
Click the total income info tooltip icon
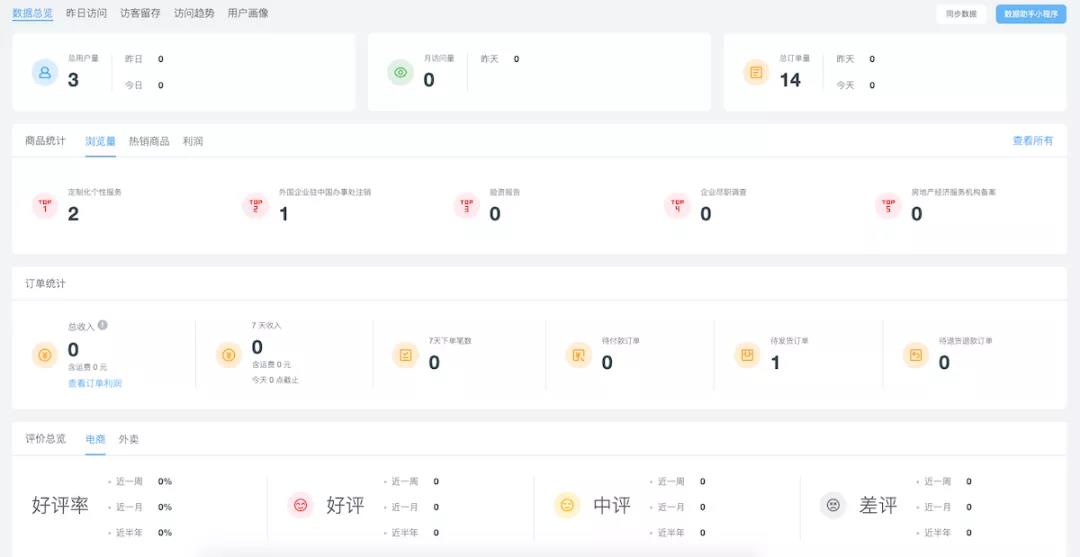point(103,325)
